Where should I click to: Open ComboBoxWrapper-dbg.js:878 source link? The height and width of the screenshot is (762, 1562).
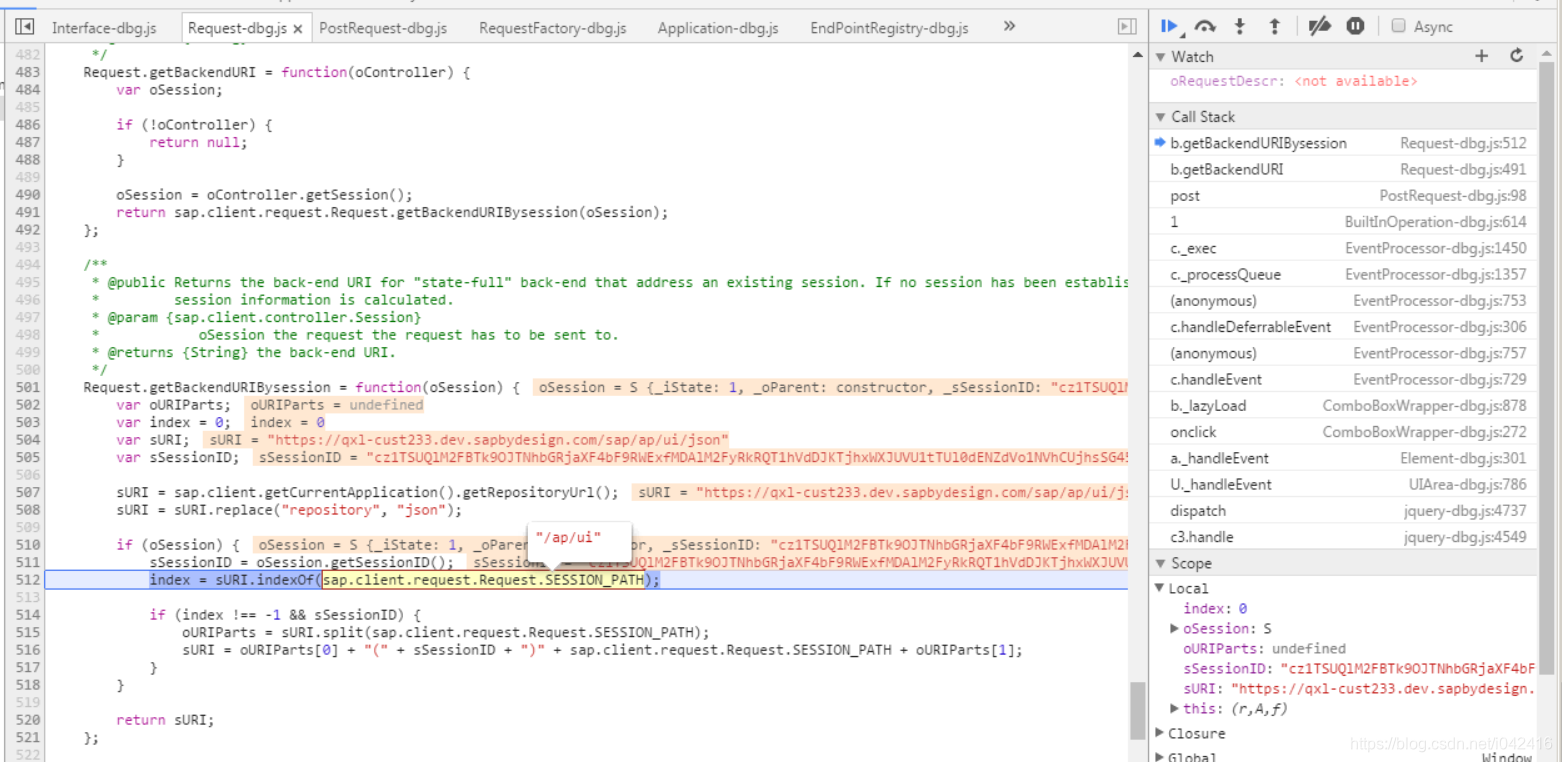click(1424, 405)
